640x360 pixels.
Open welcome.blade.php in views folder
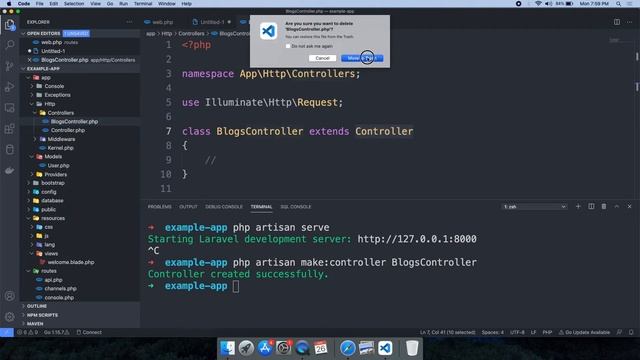coord(71,262)
